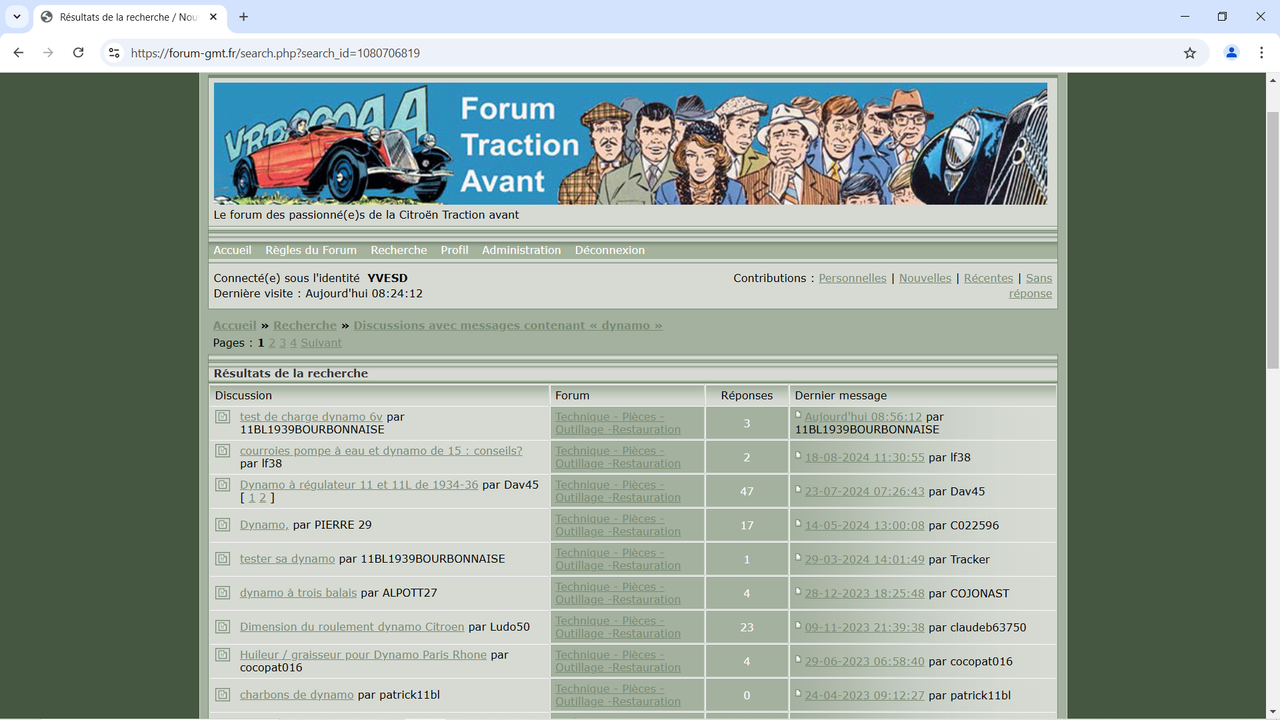Show Nouvelles contributions
The image size is (1280, 720).
click(x=925, y=278)
